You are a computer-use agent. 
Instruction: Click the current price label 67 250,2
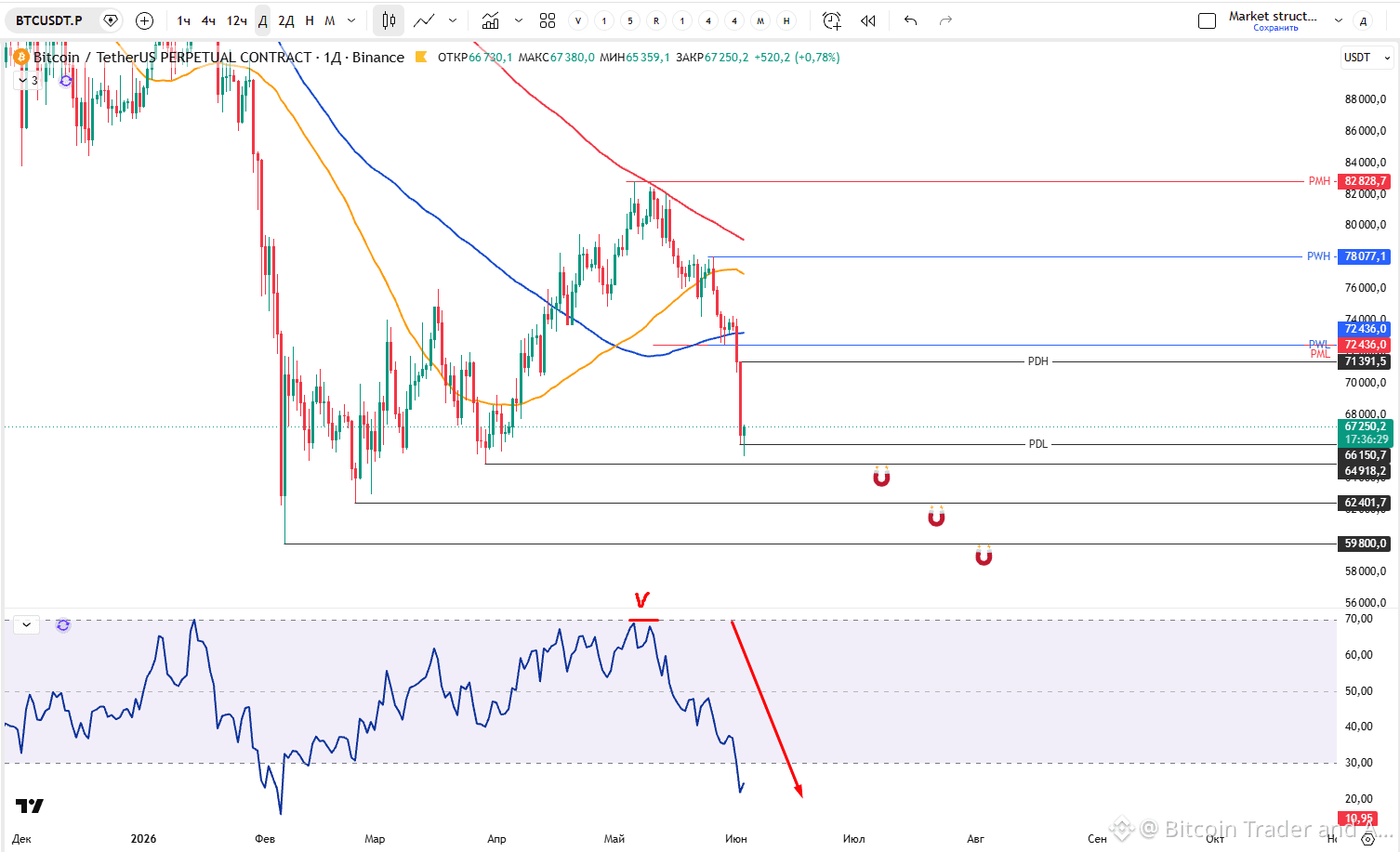[1364, 433]
